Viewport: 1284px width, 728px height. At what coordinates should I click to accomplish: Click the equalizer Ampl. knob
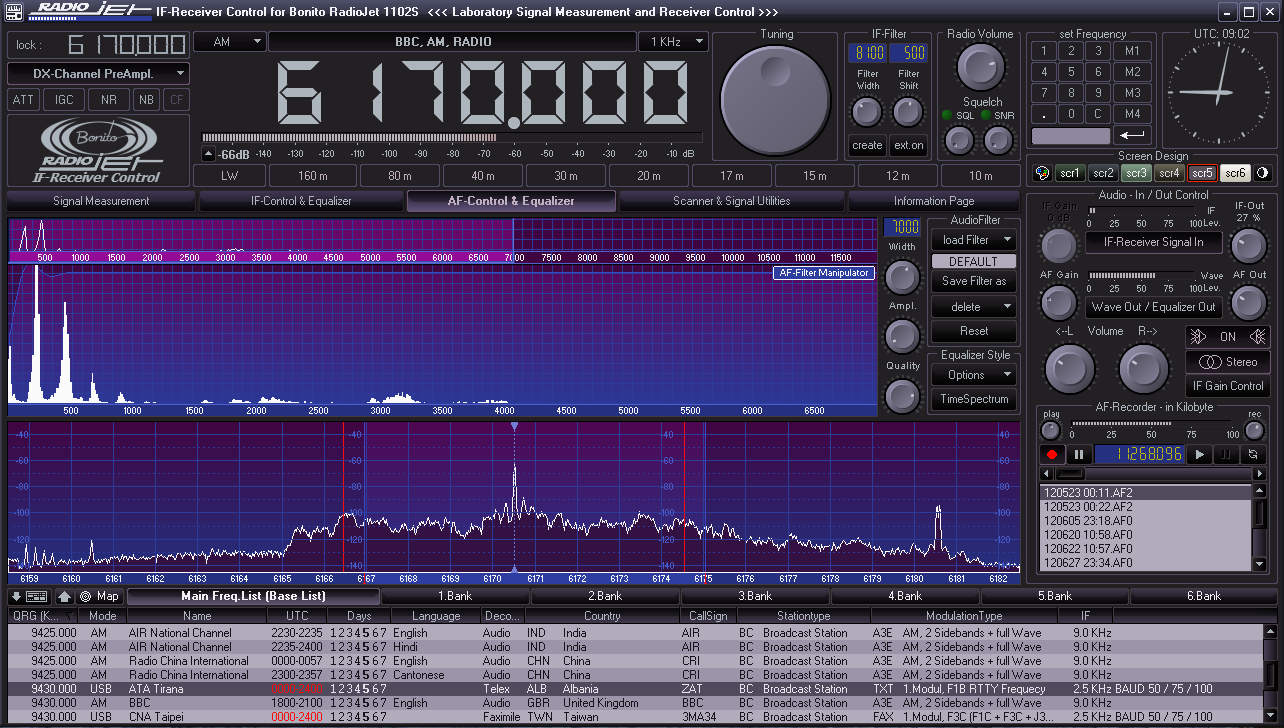pyautogui.click(x=902, y=337)
